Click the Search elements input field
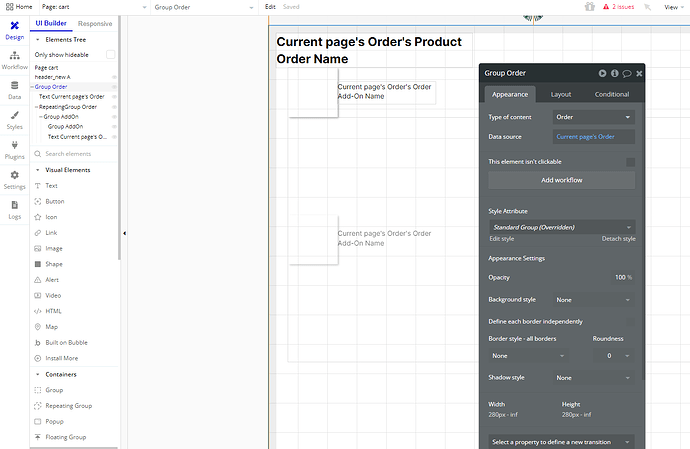This screenshot has height=449, width=690. click(x=74, y=154)
